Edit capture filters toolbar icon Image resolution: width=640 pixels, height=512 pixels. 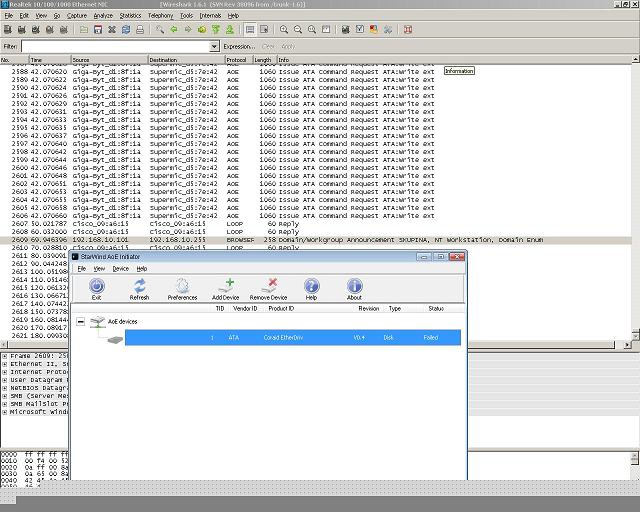[346, 29]
